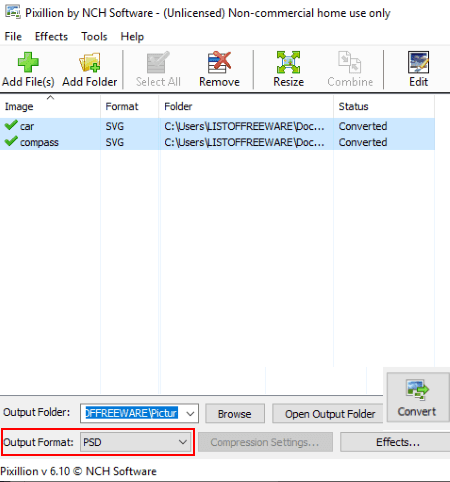Image resolution: width=450 pixels, height=482 pixels.
Task: Click the SVG format cell for car
Action: pyautogui.click(x=114, y=126)
